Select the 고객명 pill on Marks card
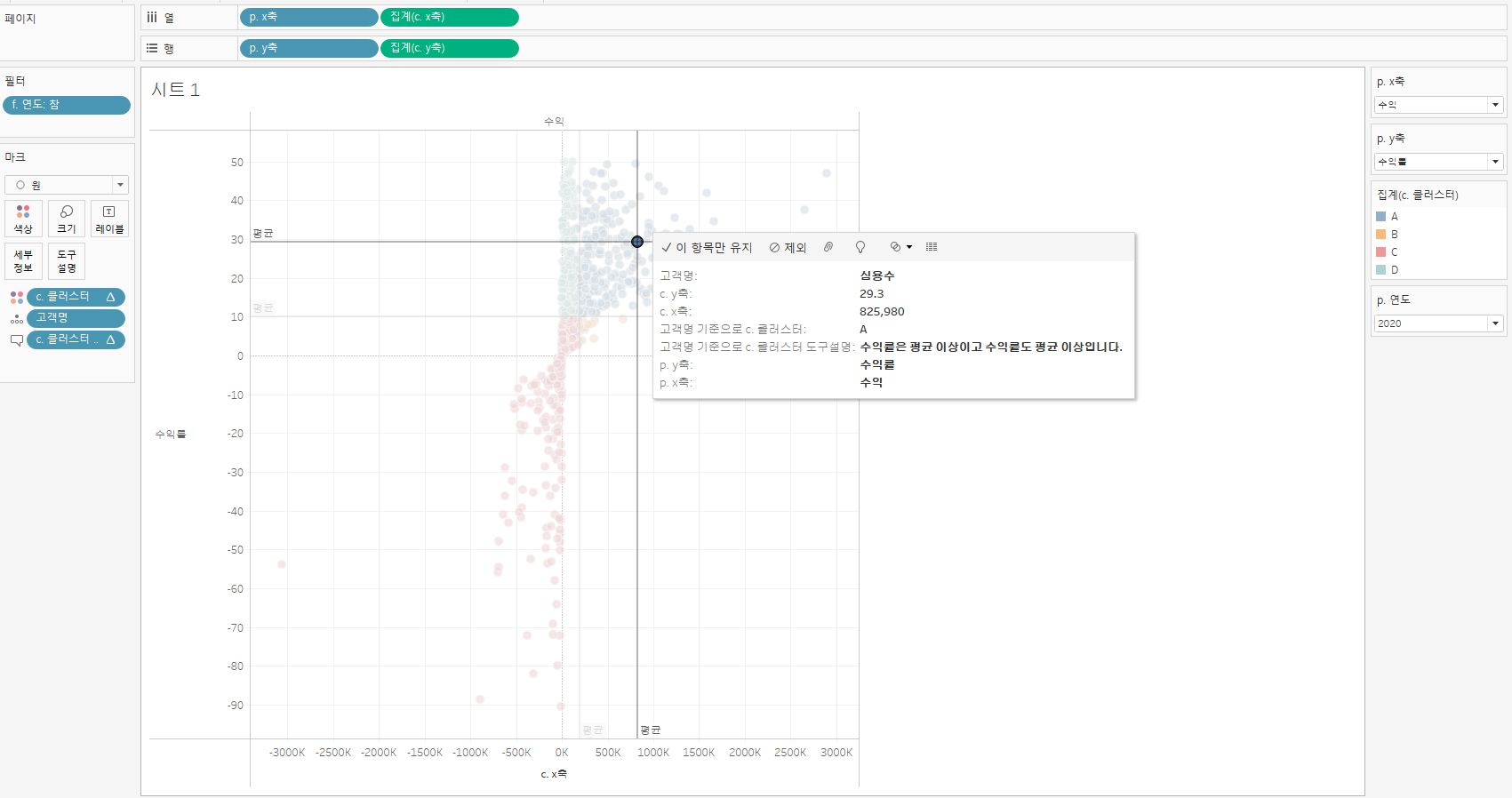The height and width of the screenshot is (798, 1512). point(76,318)
